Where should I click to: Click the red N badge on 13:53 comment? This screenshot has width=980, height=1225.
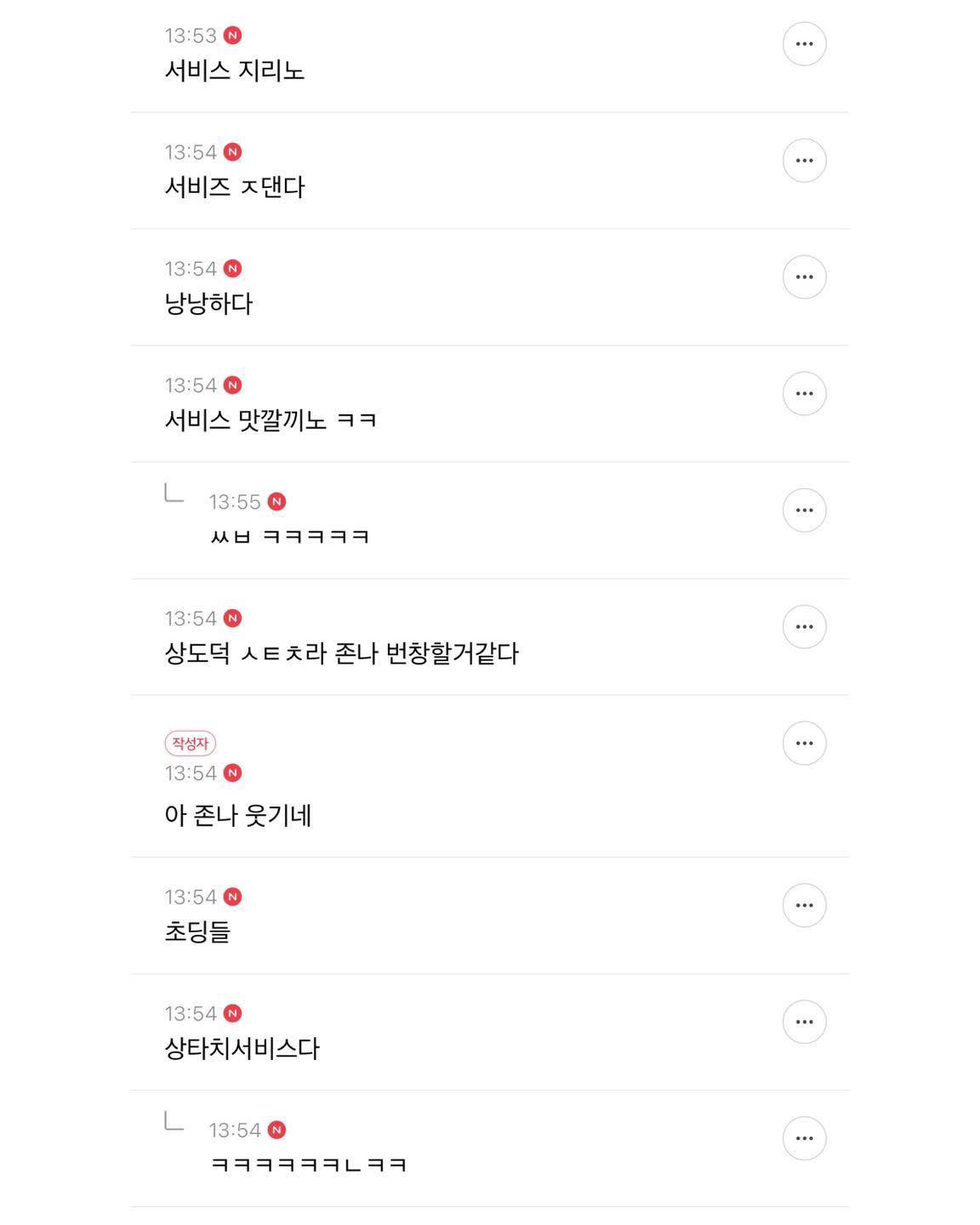(232, 36)
